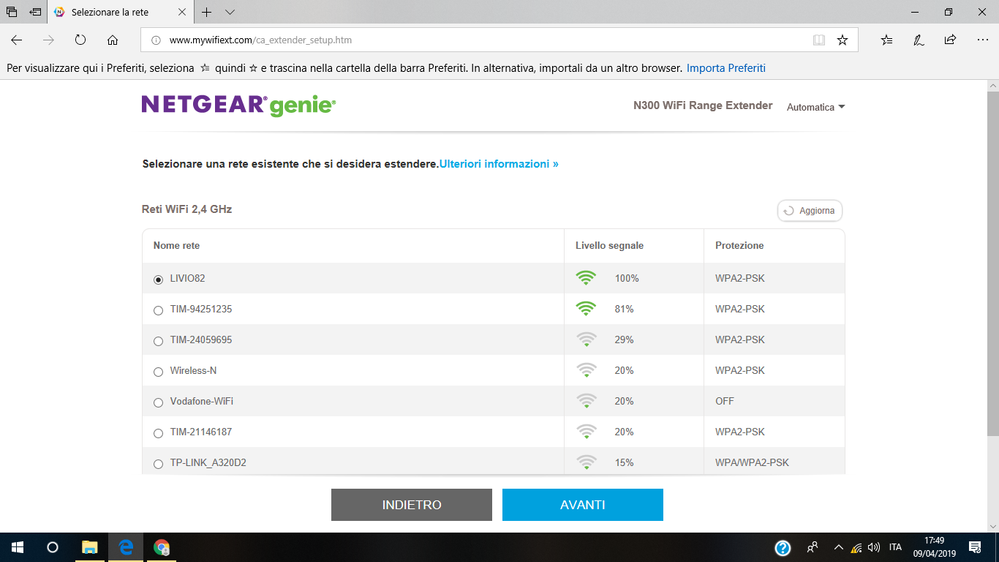Open Ulteriori informazioni link
The image size is (999, 562).
click(499, 164)
